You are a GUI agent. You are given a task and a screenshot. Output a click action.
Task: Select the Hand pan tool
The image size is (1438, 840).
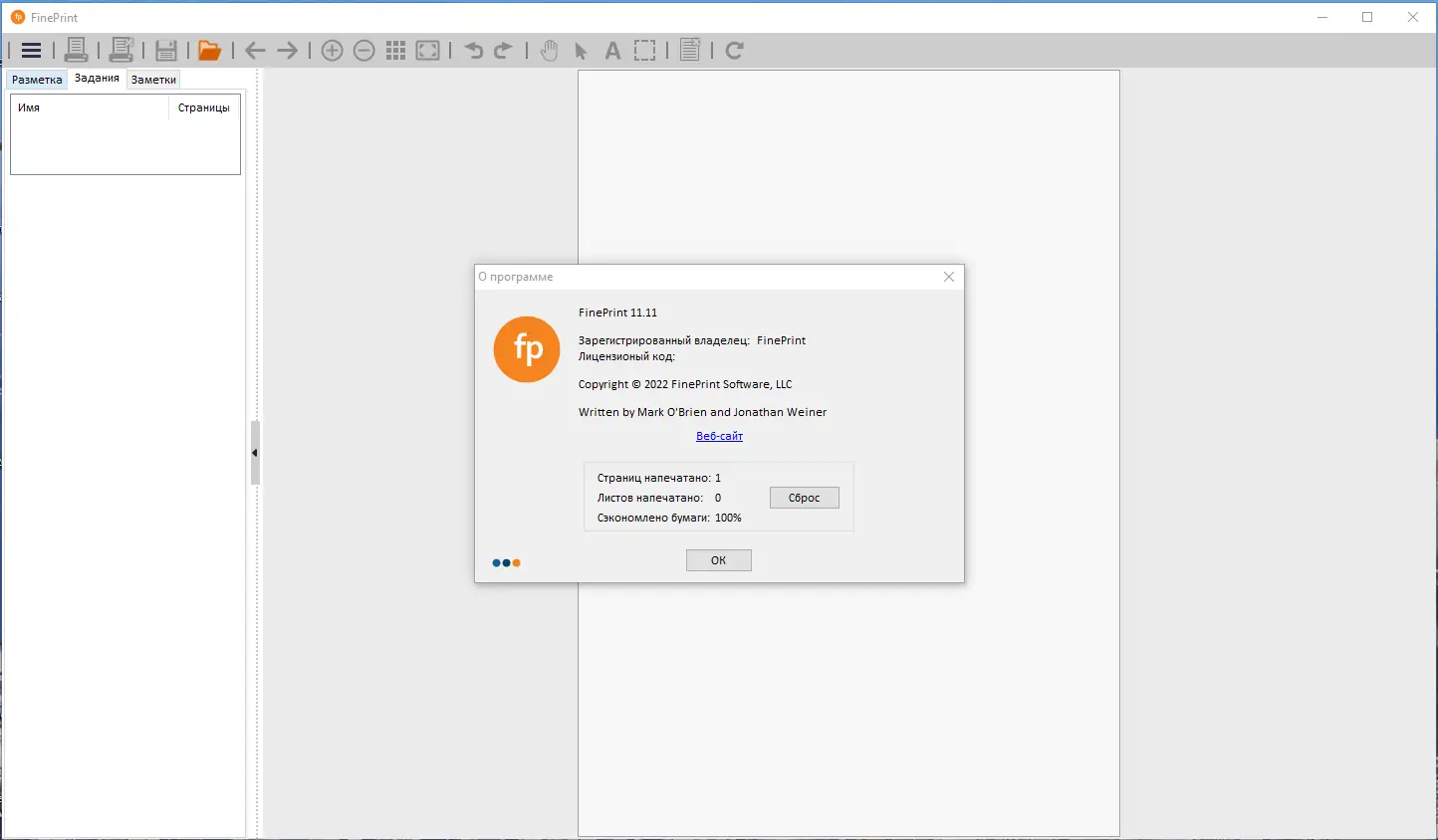[549, 51]
